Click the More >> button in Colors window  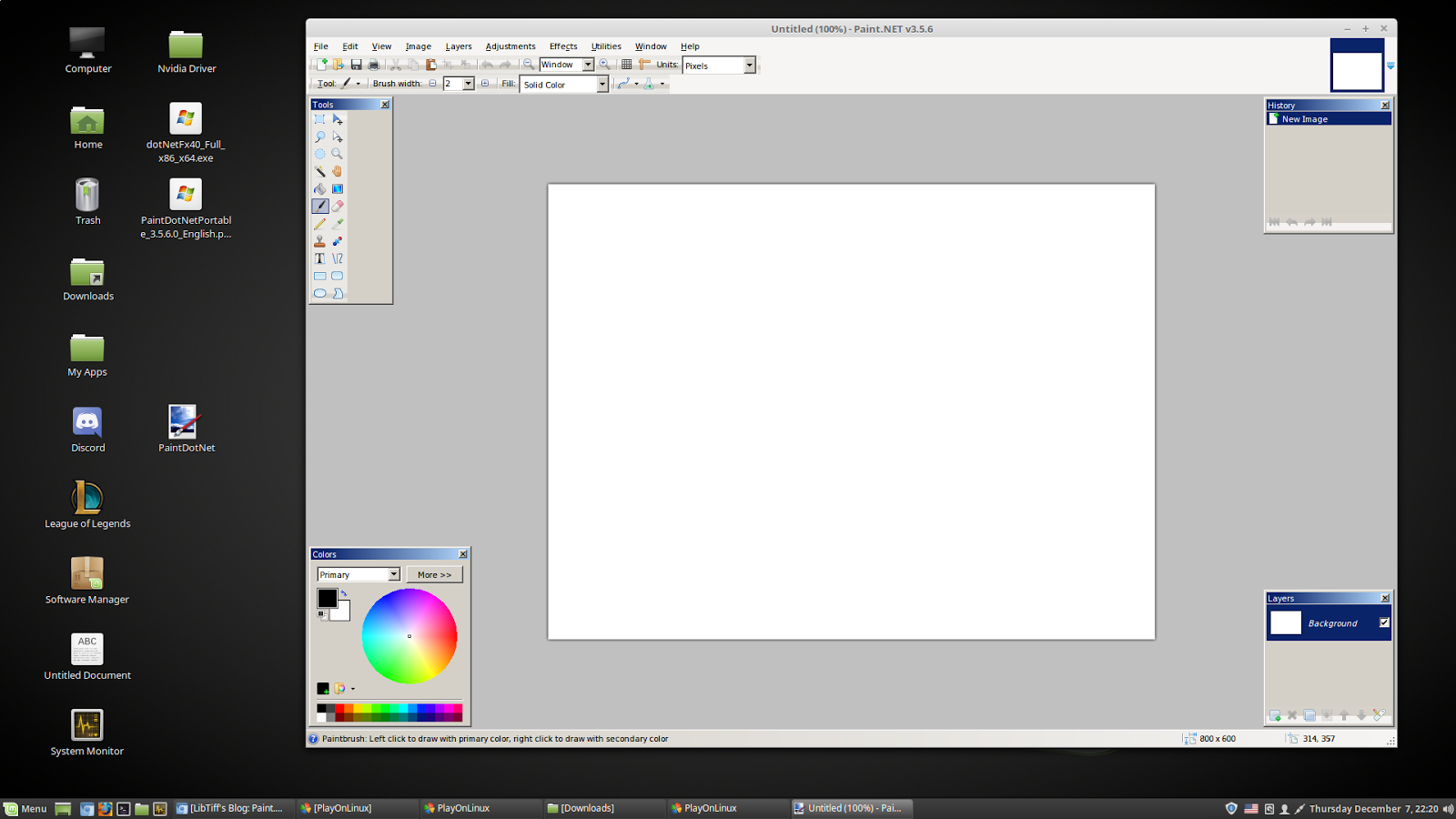point(434,574)
